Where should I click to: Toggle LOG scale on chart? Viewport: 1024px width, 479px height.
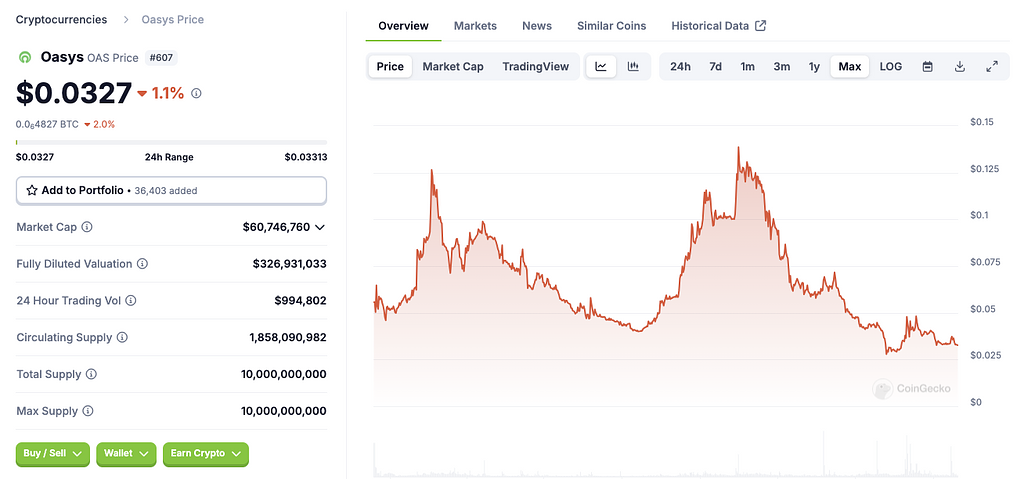(x=890, y=67)
